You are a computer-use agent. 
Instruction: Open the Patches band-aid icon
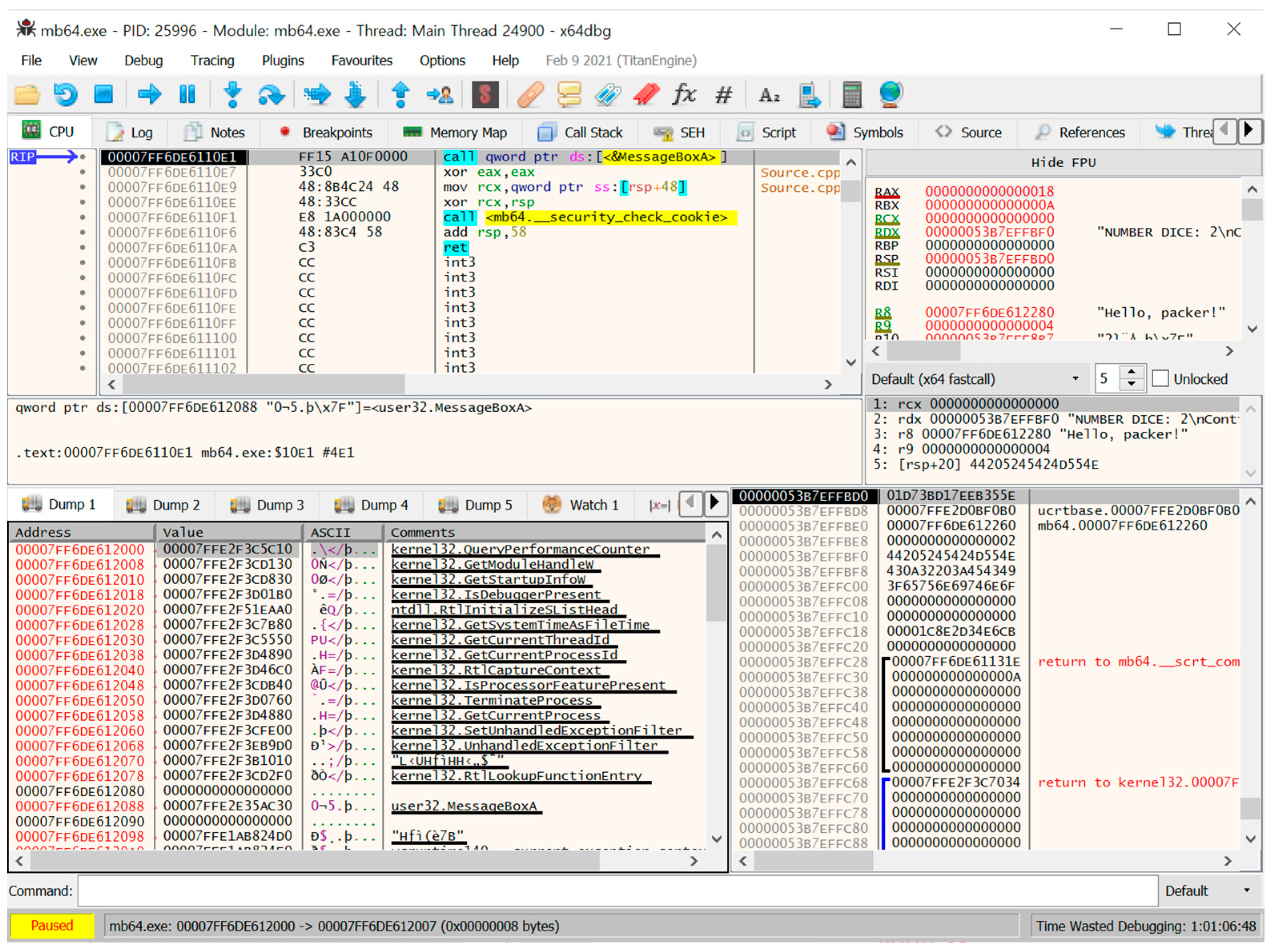coord(530,94)
